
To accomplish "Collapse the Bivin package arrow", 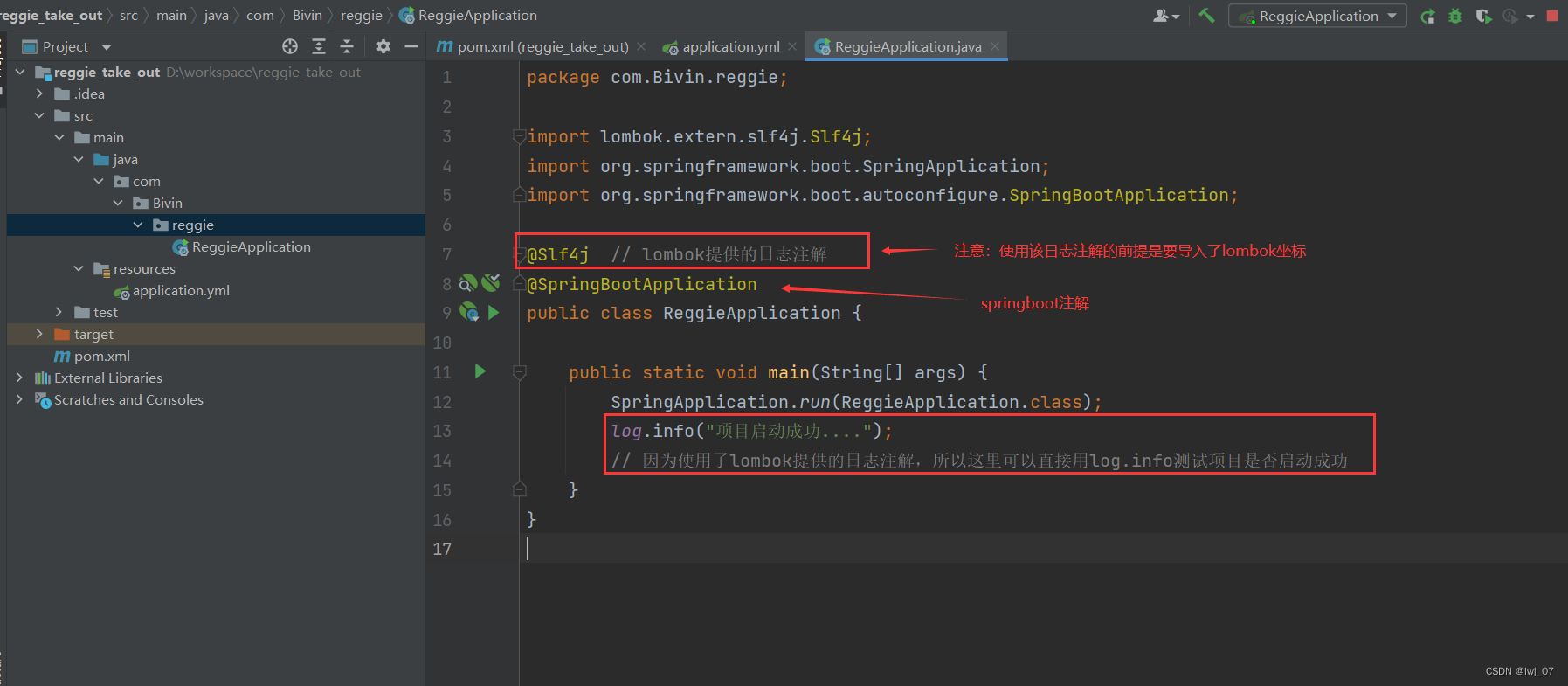I will 118,203.
